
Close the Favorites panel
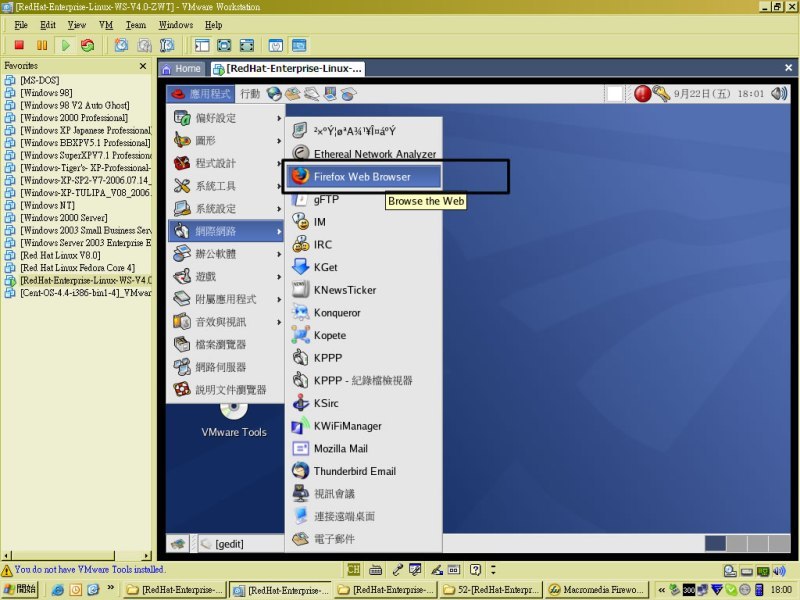tap(143, 66)
